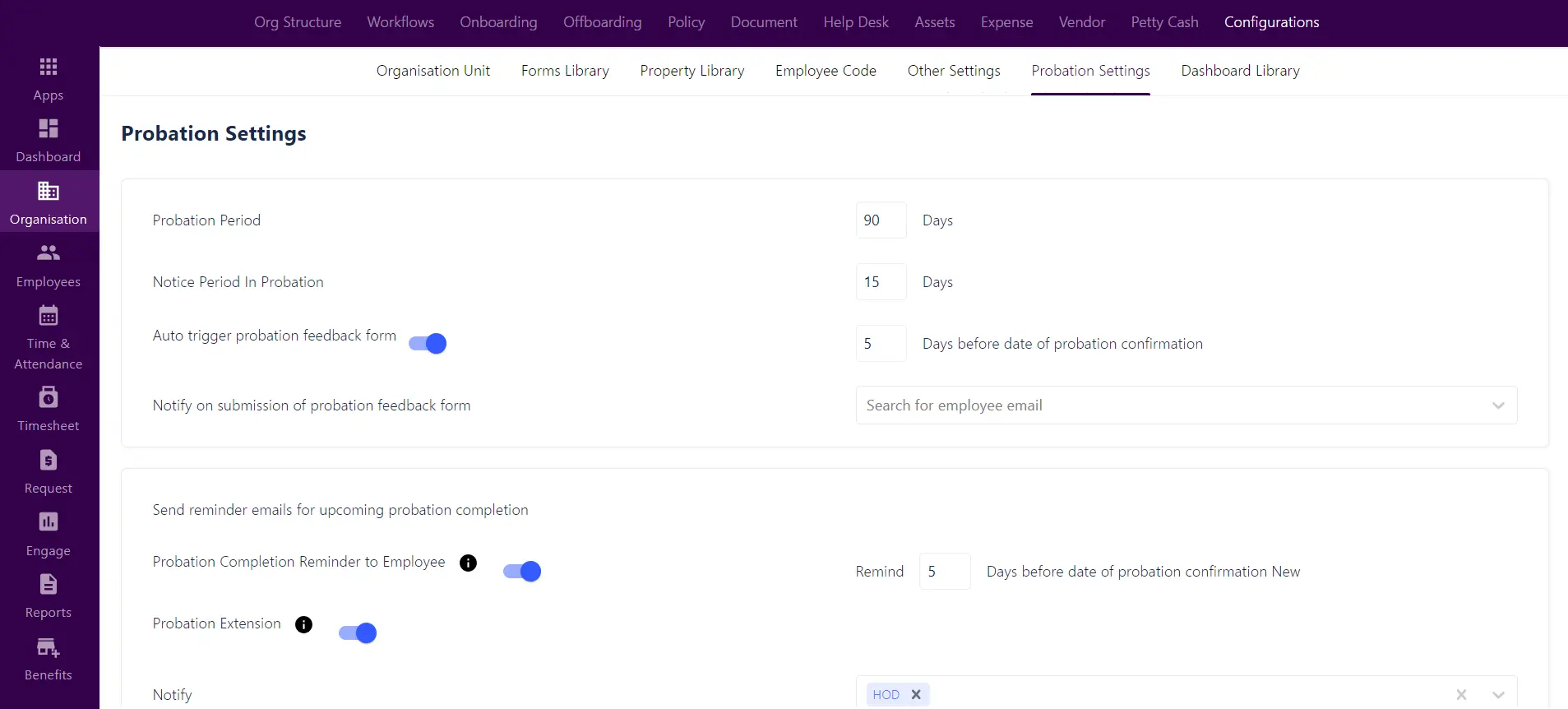The width and height of the screenshot is (1568, 709).
Task: Open the Vendor menu
Action: point(1082,22)
